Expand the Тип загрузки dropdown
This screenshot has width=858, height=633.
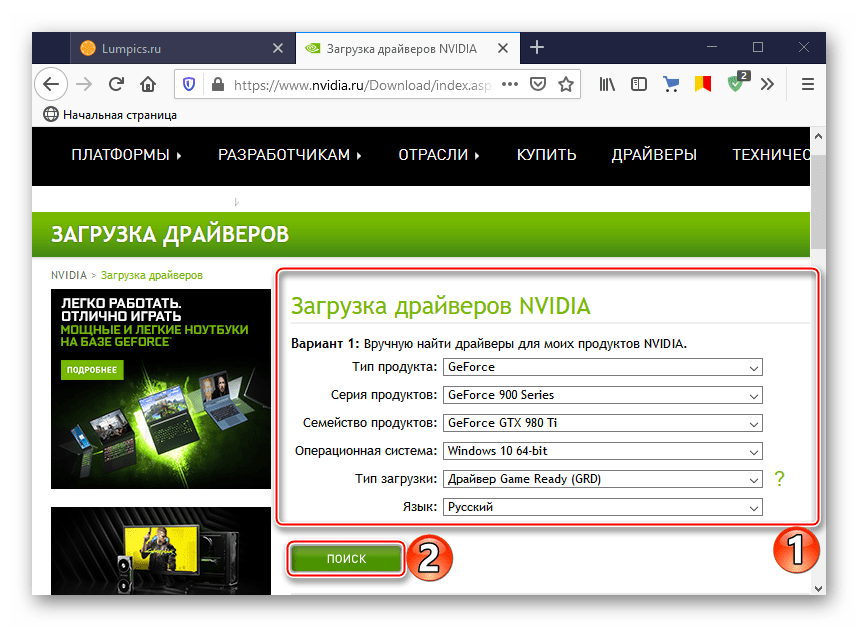click(x=602, y=479)
